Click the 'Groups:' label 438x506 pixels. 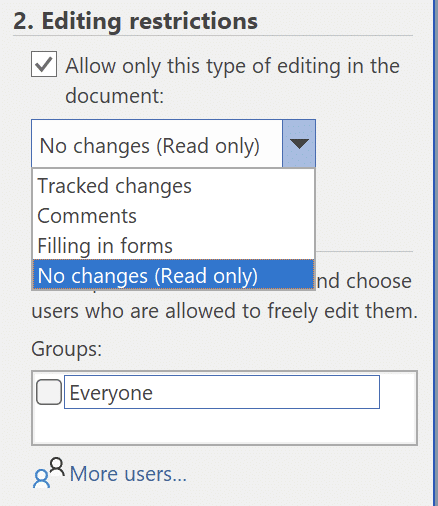[67, 349]
